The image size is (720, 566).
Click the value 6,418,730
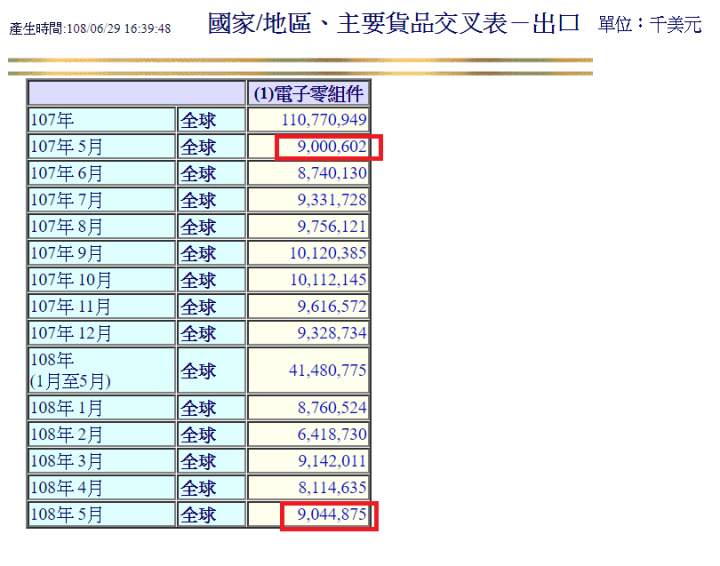pyautogui.click(x=332, y=434)
